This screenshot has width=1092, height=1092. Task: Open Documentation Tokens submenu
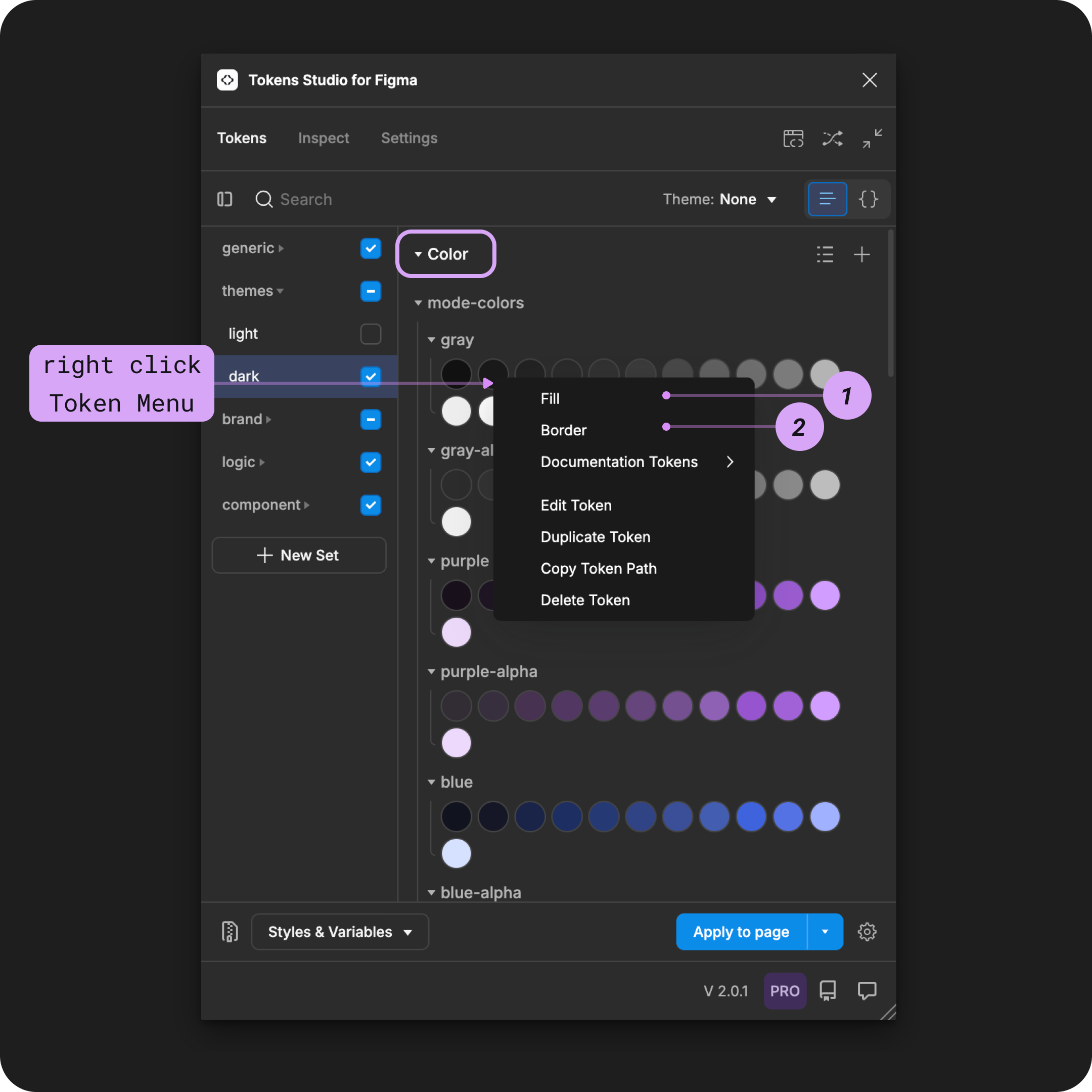(x=624, y=462)
